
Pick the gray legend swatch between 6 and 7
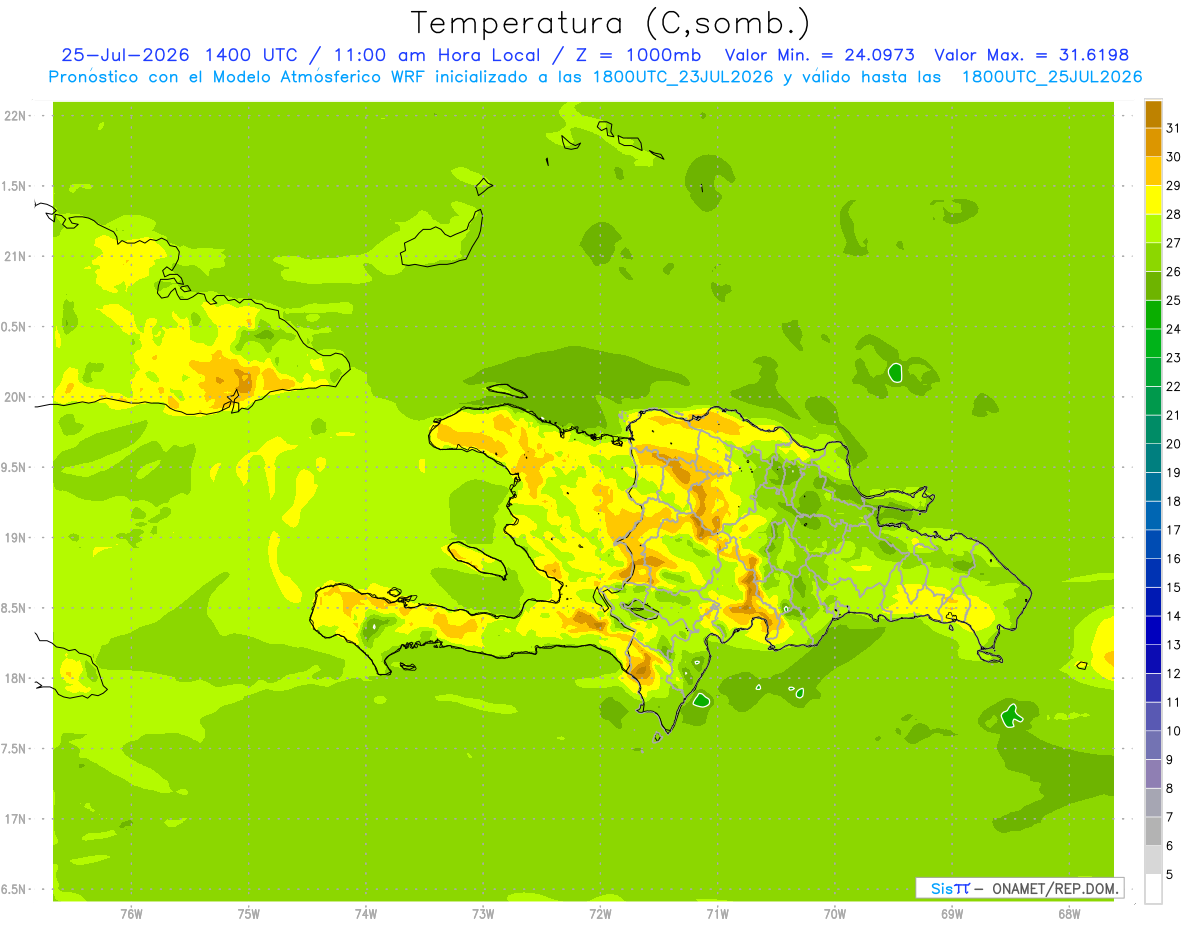[1153, 831]
